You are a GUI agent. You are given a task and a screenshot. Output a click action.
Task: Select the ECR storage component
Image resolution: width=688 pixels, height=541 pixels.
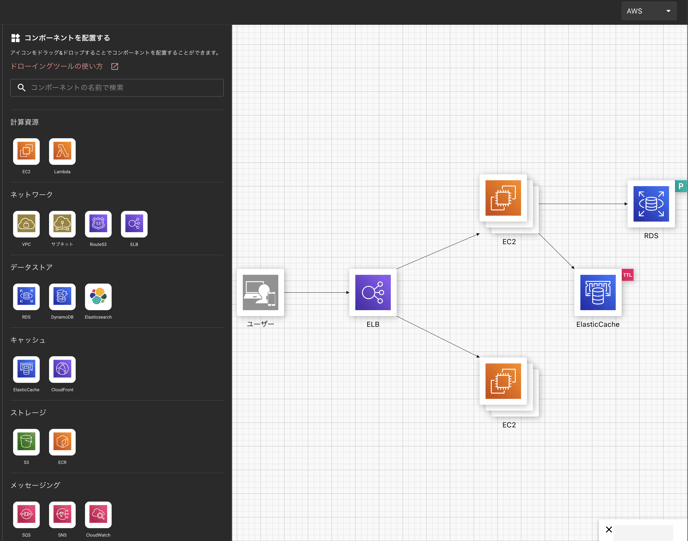[x=62, y=442]
